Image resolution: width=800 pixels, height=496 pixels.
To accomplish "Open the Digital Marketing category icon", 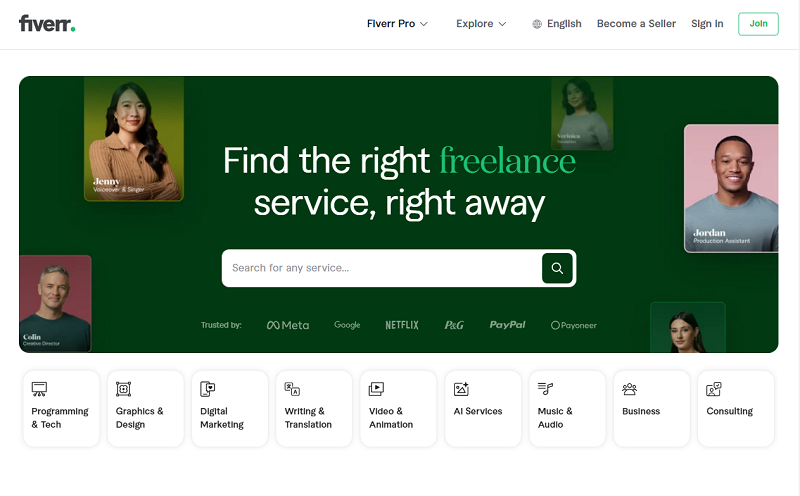I will coord(208,389).
